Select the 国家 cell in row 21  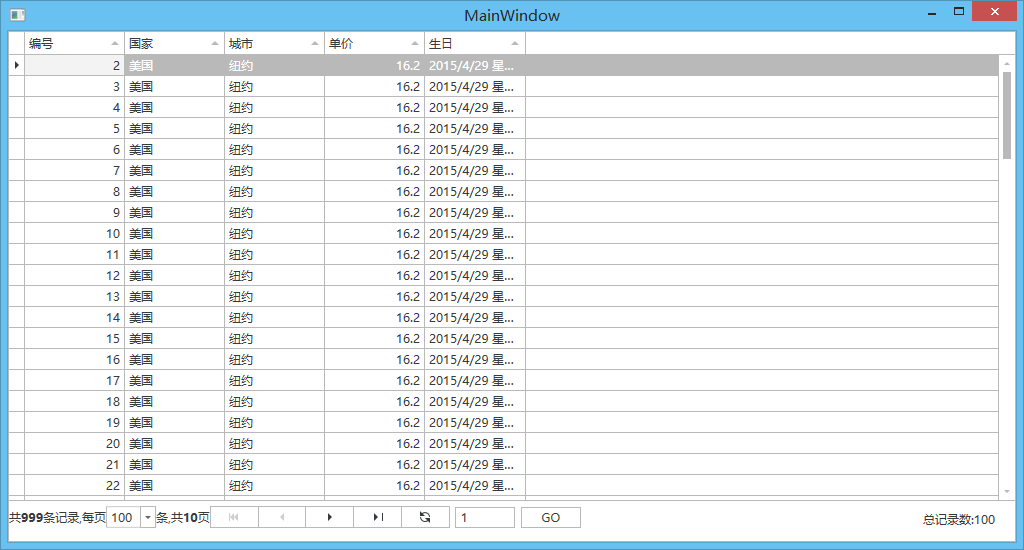click(174, 464)
